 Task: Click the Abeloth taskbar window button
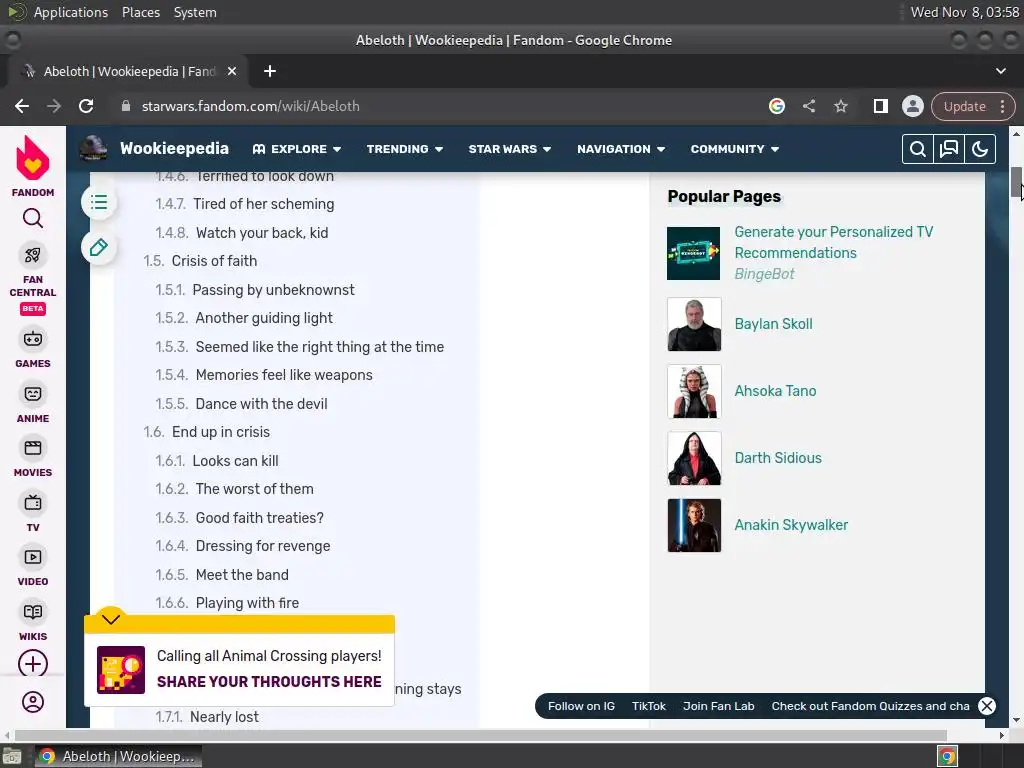tap(118, 756)
